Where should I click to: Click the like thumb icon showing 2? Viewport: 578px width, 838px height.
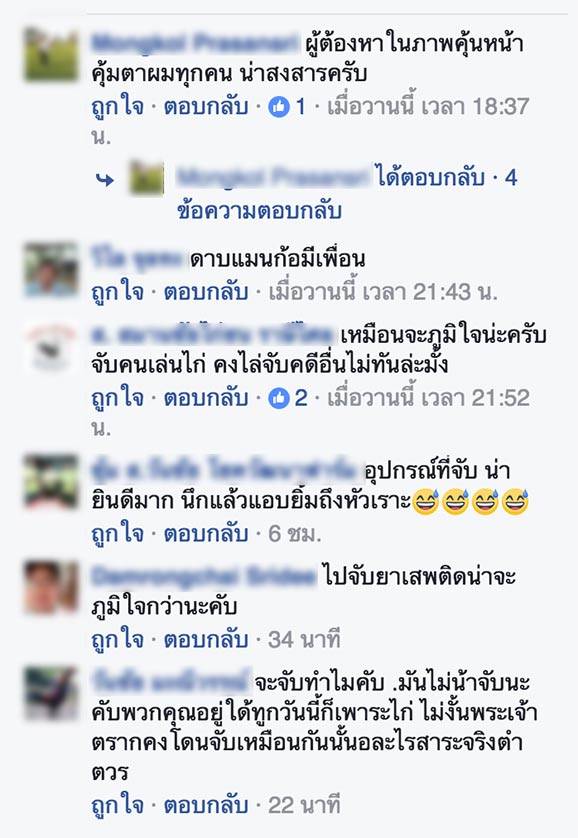click(x=278, y=399)
